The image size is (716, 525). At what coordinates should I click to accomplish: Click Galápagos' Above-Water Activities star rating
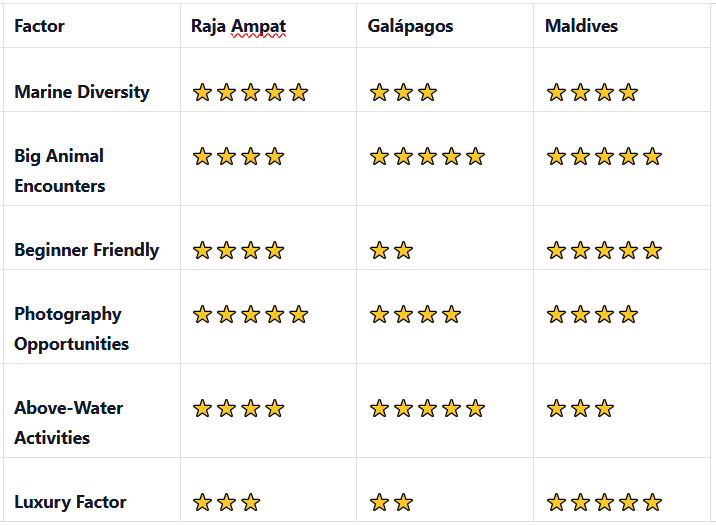[427, 409]
